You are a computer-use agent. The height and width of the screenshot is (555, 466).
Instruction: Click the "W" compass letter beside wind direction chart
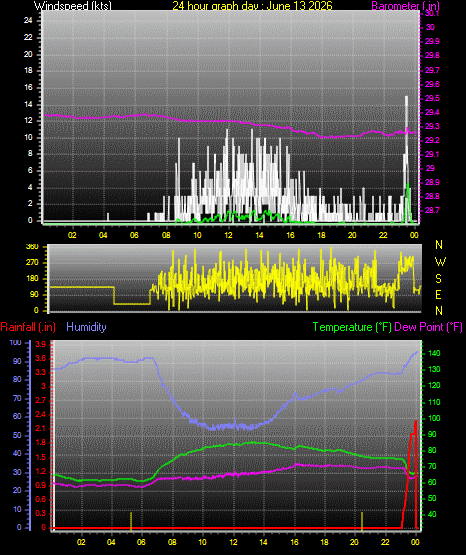click(x=440, y=262)
